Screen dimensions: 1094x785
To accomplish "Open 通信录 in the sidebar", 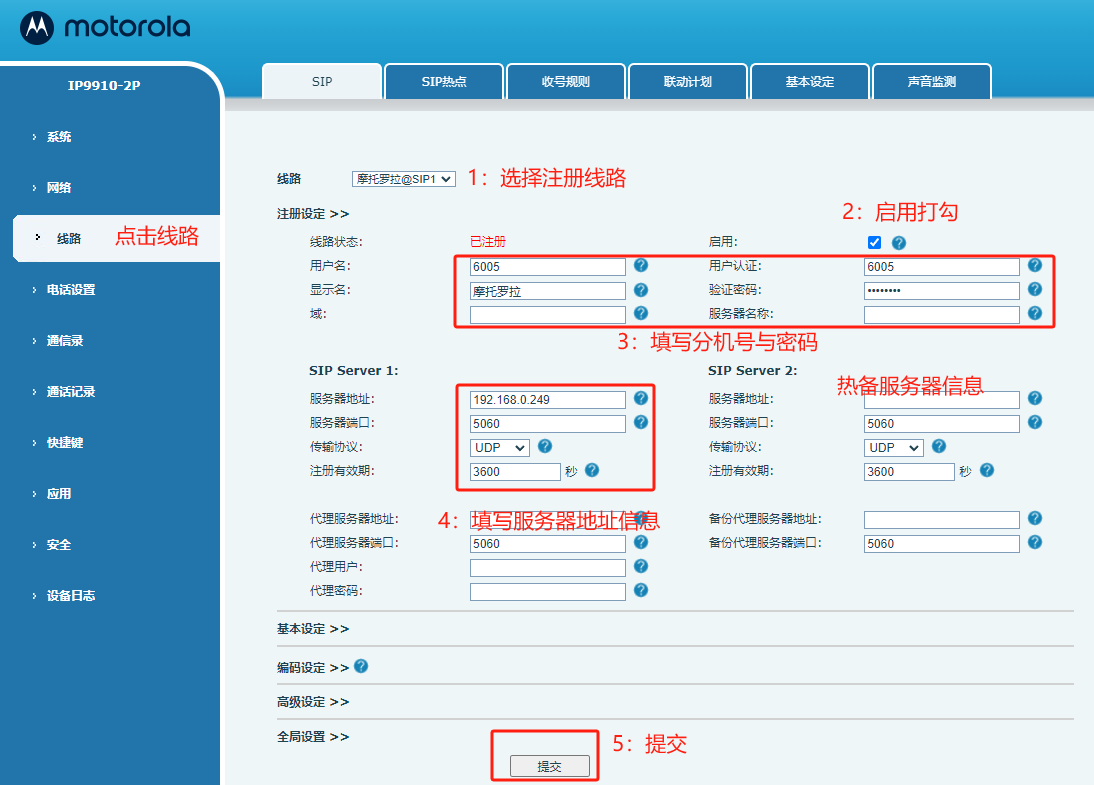I will pyautogui.click(x=64, y=341).
